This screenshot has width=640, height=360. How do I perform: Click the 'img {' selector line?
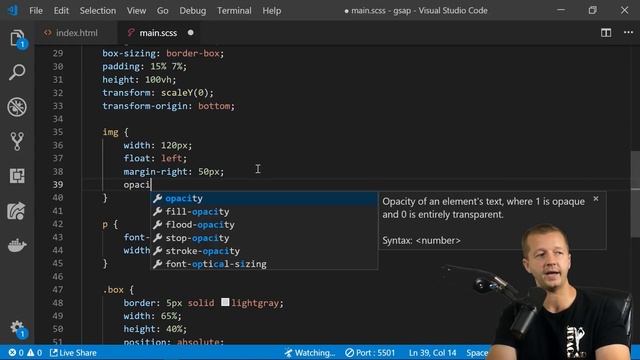(x=116, y=132)
